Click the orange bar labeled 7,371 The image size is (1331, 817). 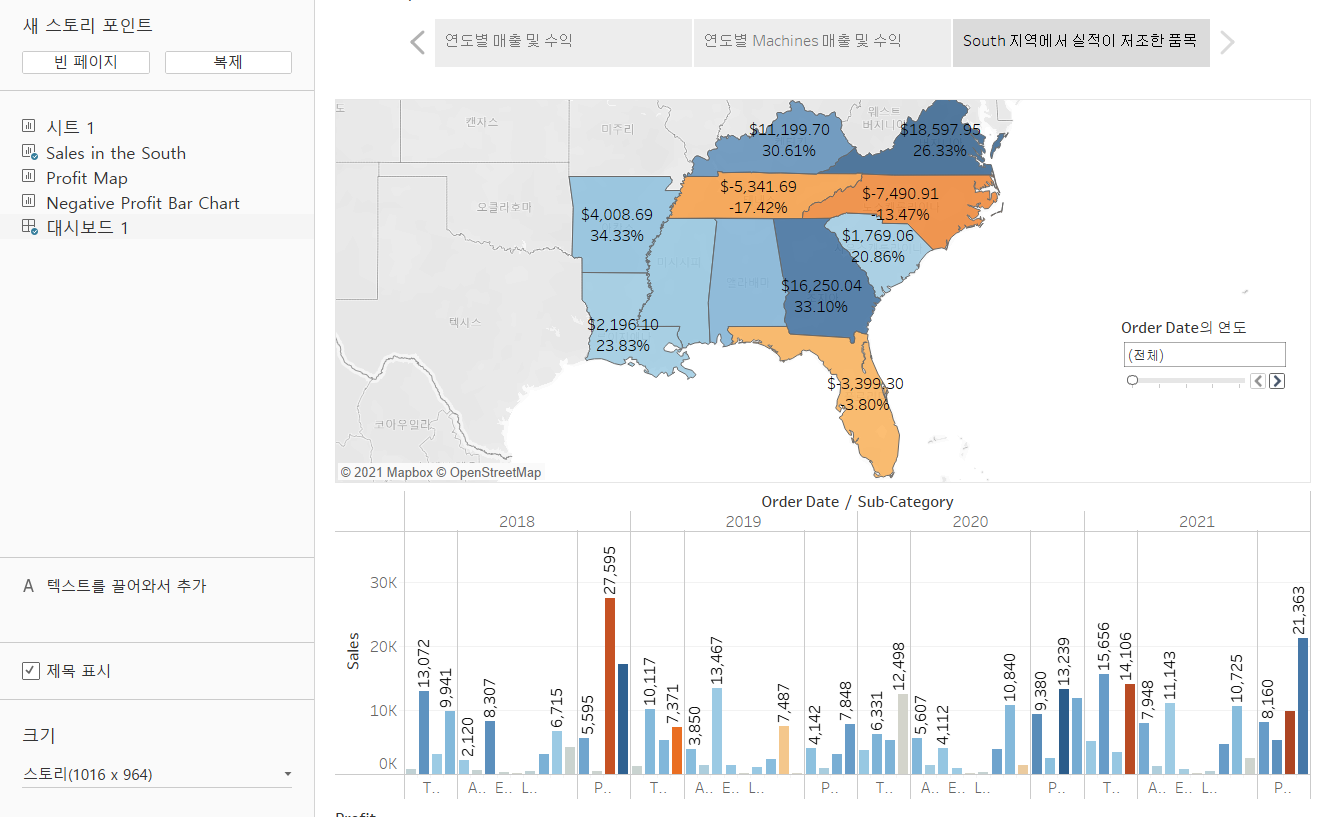[677, 751]
